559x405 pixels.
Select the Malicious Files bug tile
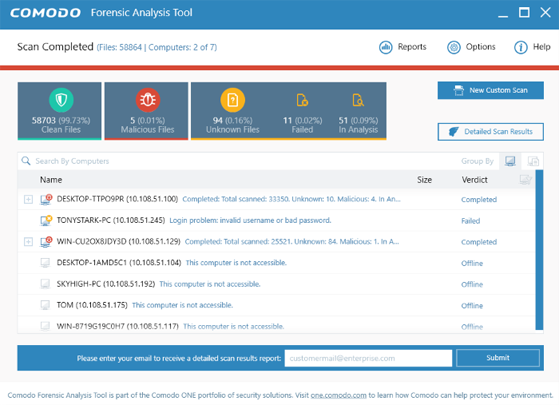click(x=146, y=111)
